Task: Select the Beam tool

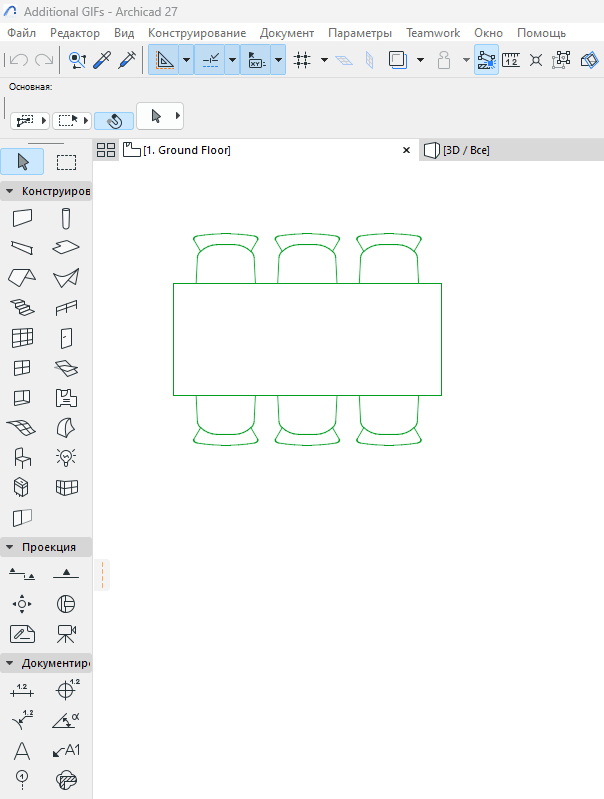Action: point(22,248)
